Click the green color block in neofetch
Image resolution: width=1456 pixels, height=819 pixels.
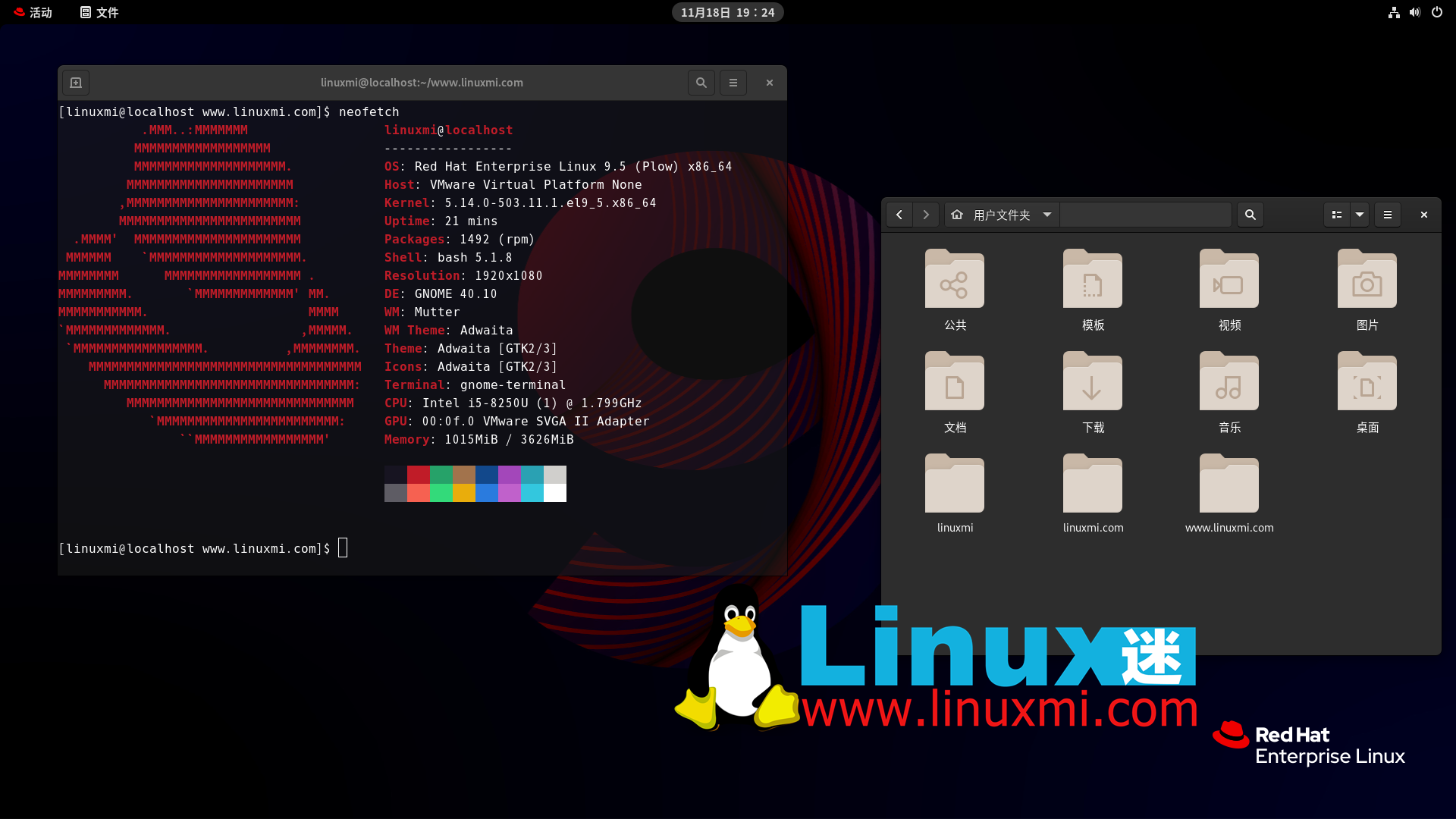pyautogui.click(x=441, y=475)
